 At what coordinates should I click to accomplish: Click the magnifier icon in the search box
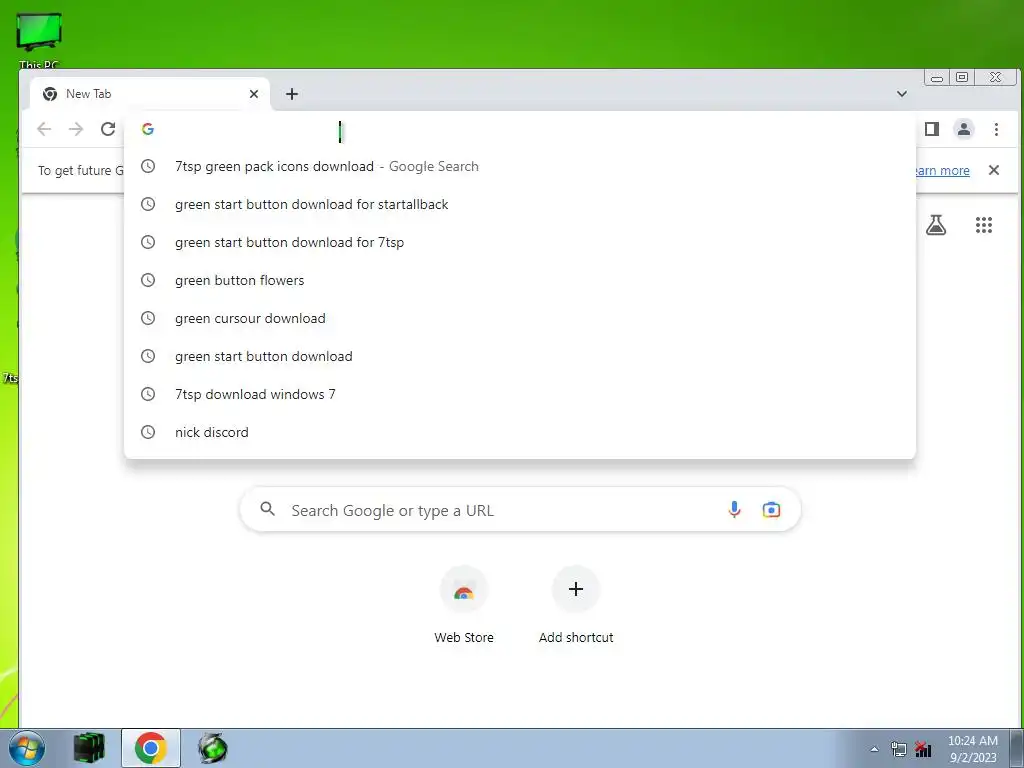click(267, 509)
